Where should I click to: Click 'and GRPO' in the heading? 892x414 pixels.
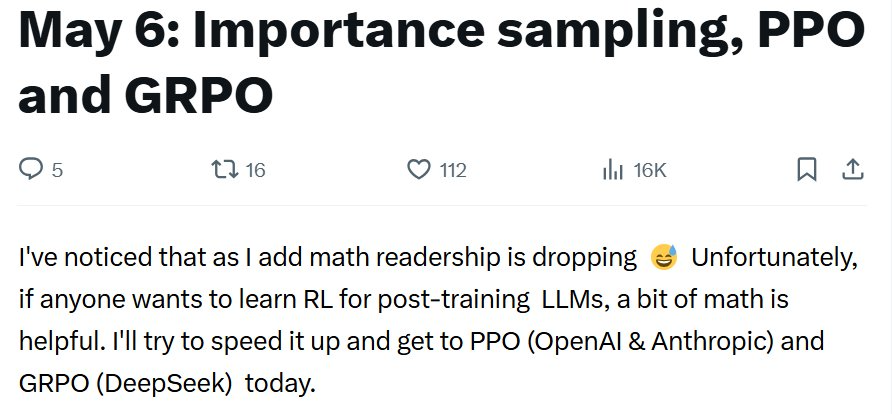pos(146,94)
